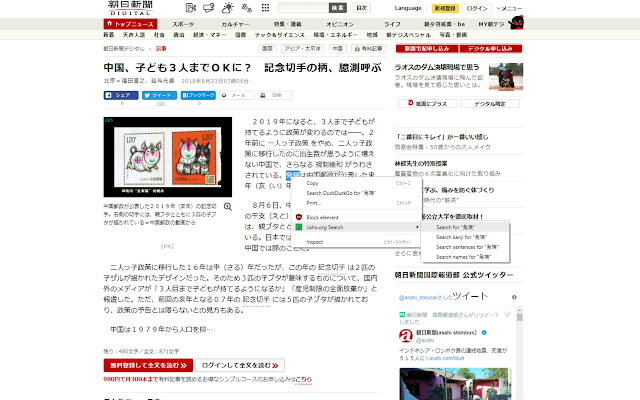Click the Facebook share icon below headline

pyautogui.click(x=121, y=95)
